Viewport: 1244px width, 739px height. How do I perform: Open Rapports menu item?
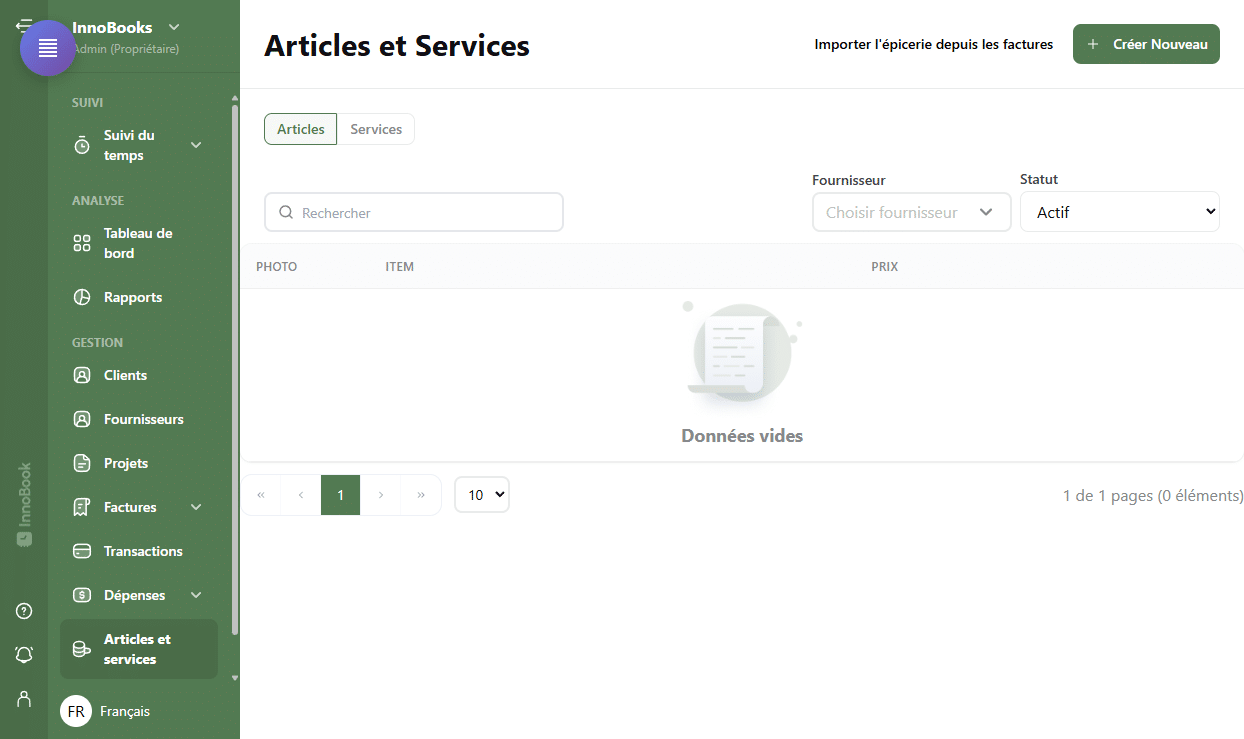click(x=139, y=297)
